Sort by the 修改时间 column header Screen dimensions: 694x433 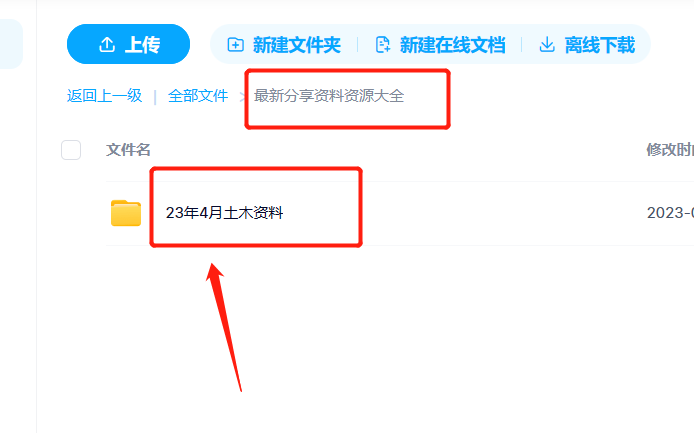click(670, 150)
